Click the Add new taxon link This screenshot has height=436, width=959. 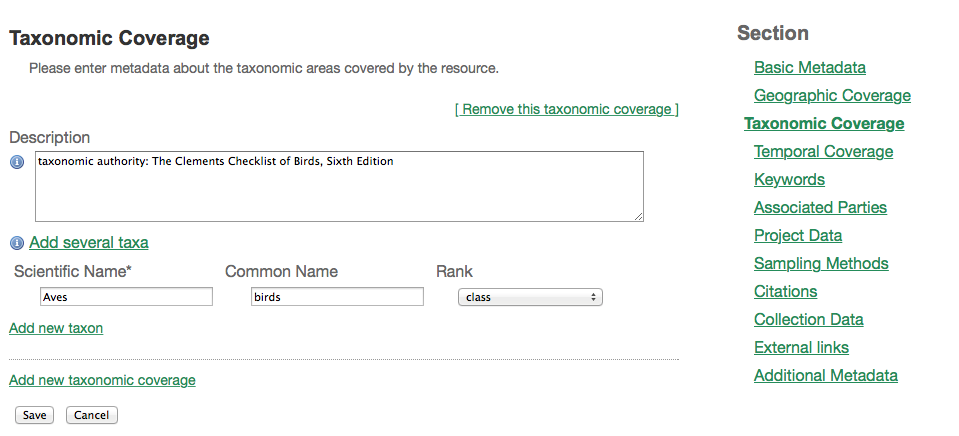tap(56, 328)
